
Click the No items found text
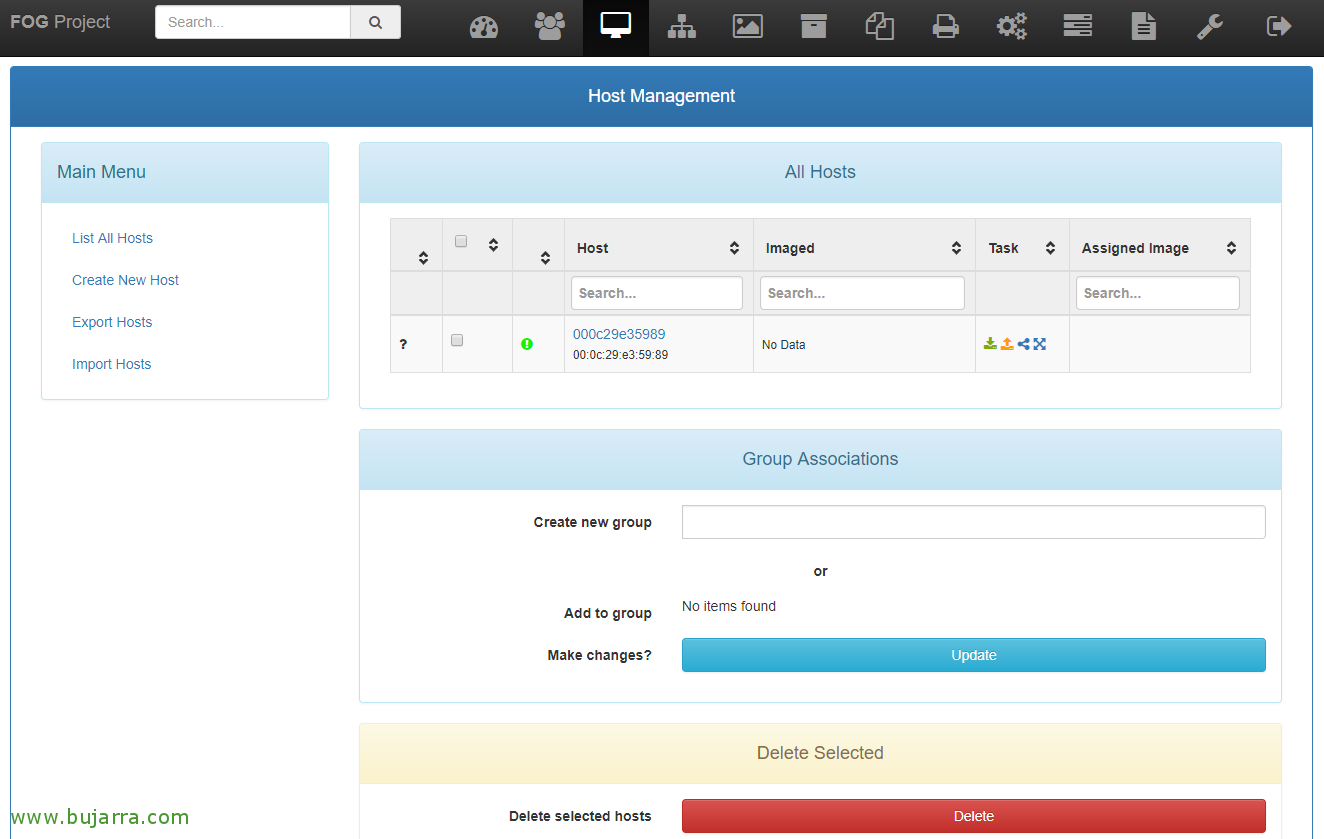729,606
